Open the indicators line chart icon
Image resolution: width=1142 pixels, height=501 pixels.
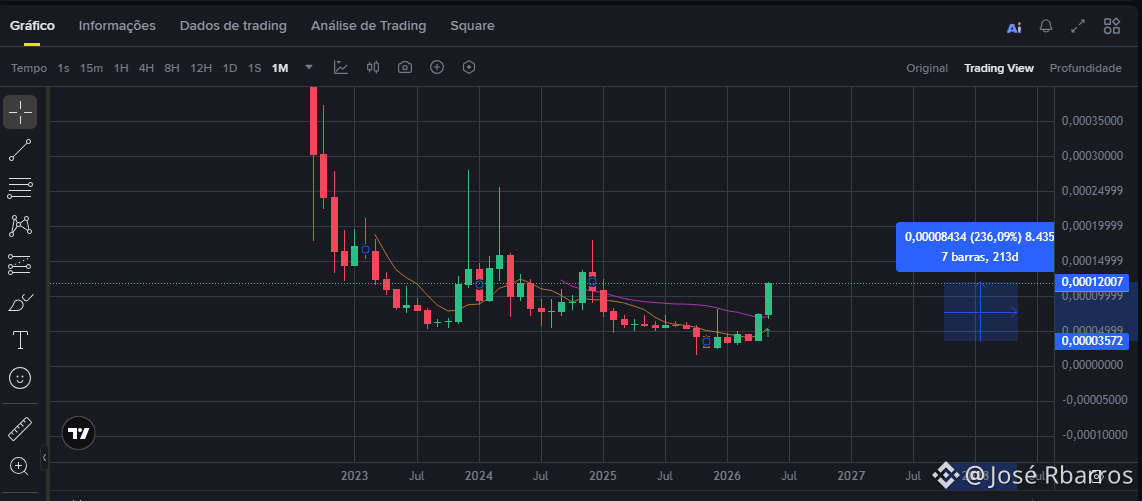tap(340, 68)
